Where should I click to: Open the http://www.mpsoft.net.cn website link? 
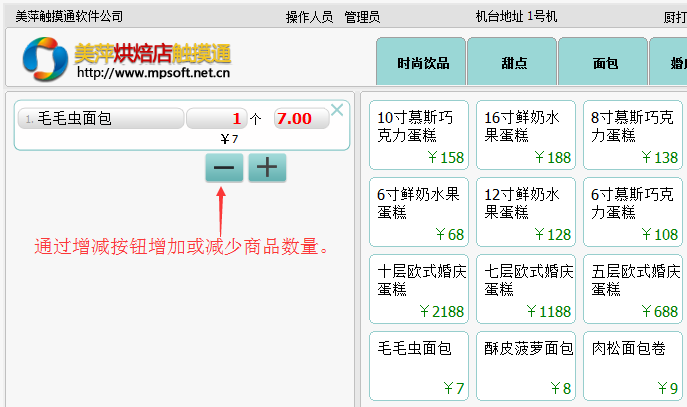[x=153, y=73]
